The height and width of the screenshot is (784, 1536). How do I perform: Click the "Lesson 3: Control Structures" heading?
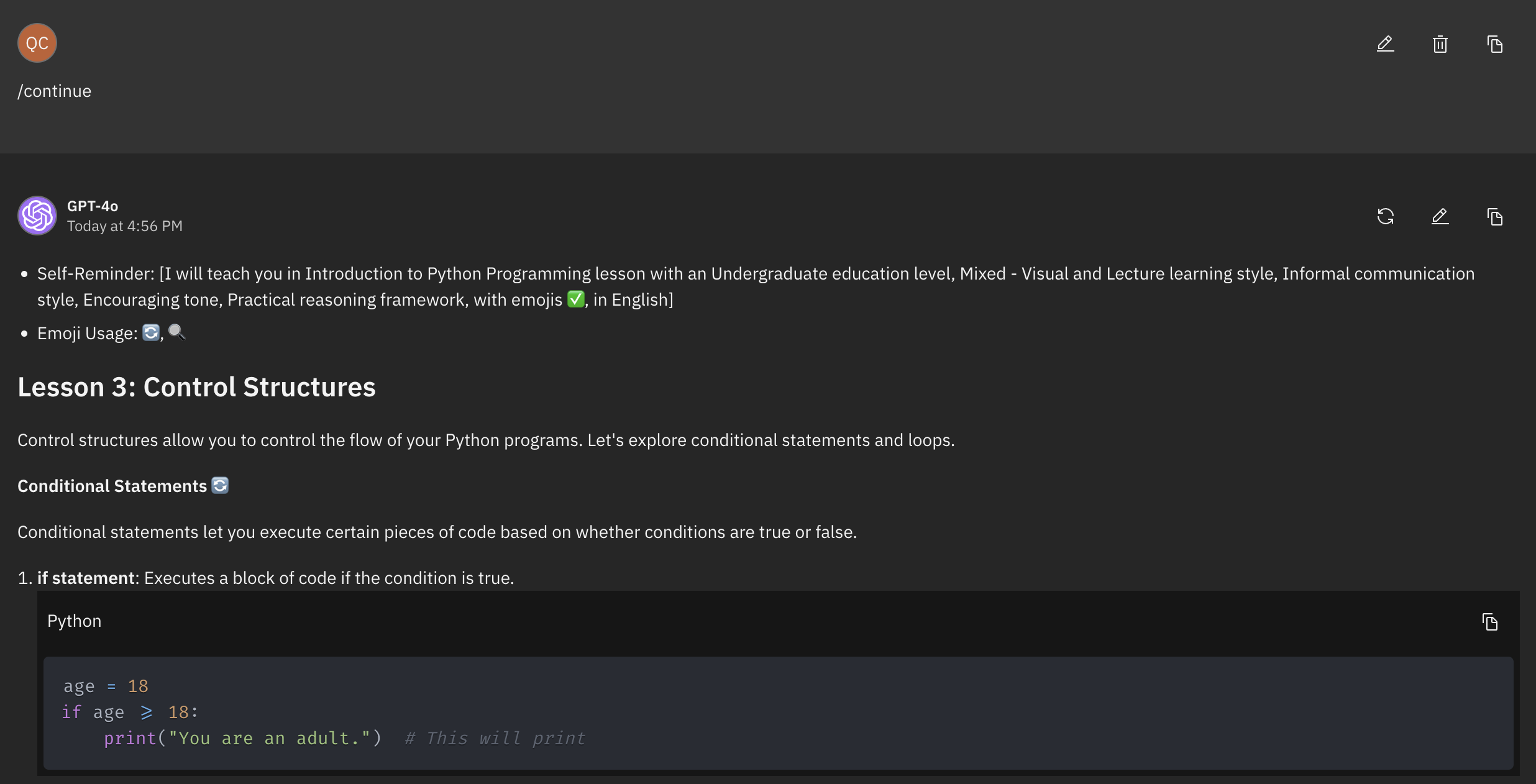[x=196, y=387]
